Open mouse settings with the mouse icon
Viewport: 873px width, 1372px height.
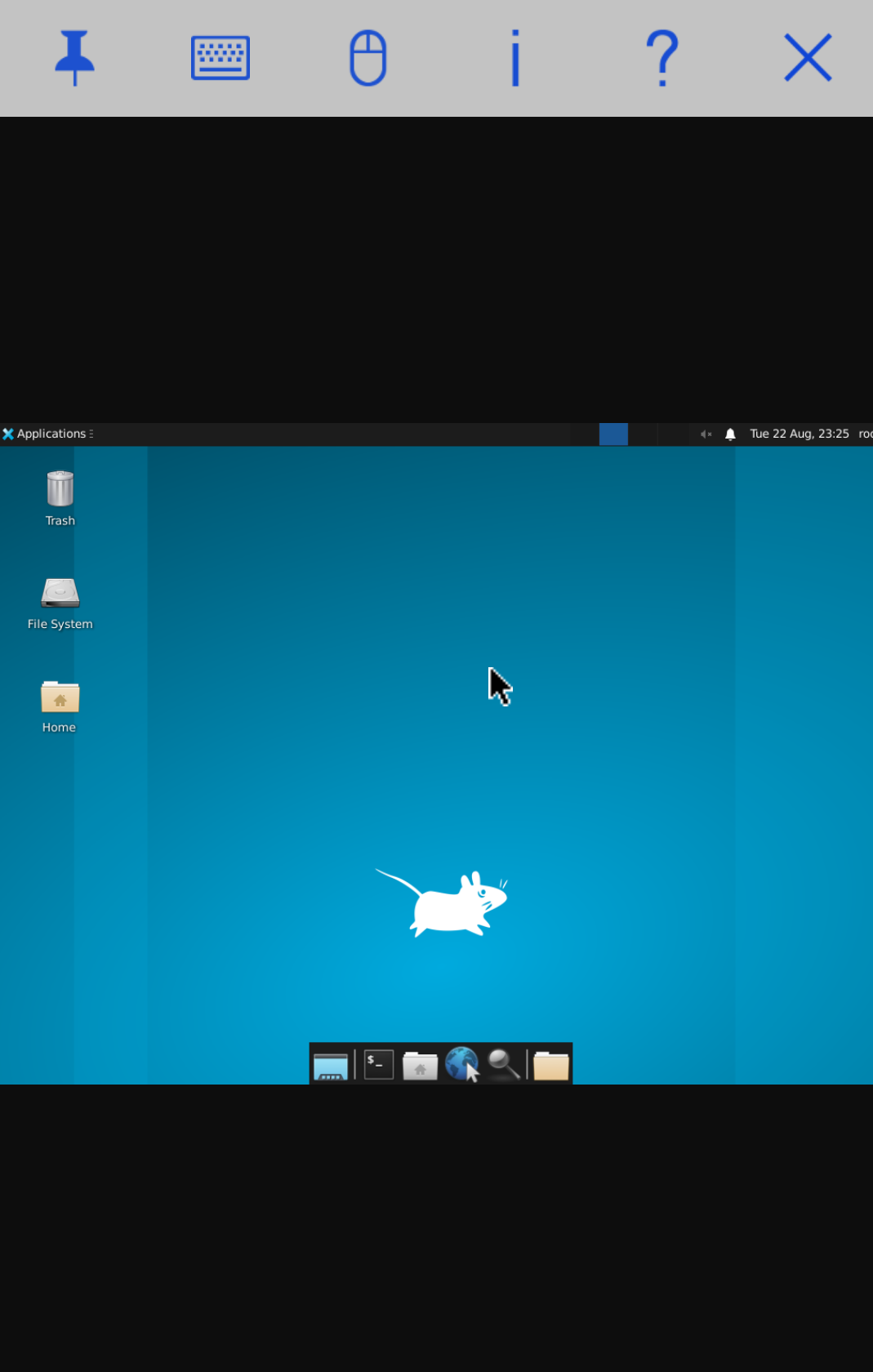(x=367, y=58)
